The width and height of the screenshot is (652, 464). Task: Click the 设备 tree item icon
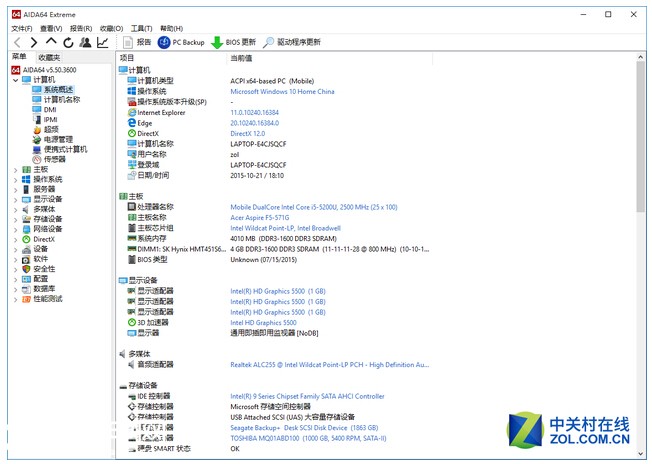(26, 249)
